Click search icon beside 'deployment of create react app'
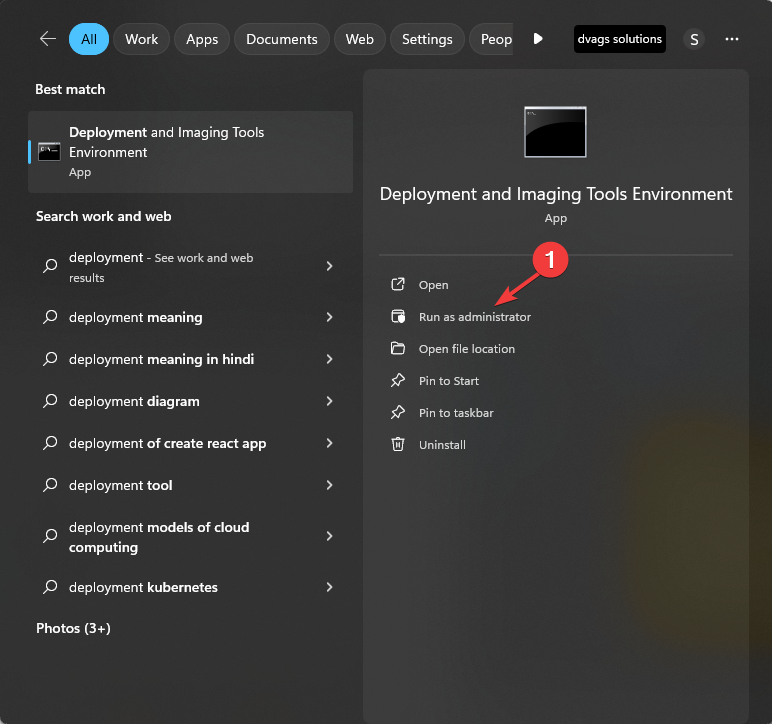 pos(50,443)
